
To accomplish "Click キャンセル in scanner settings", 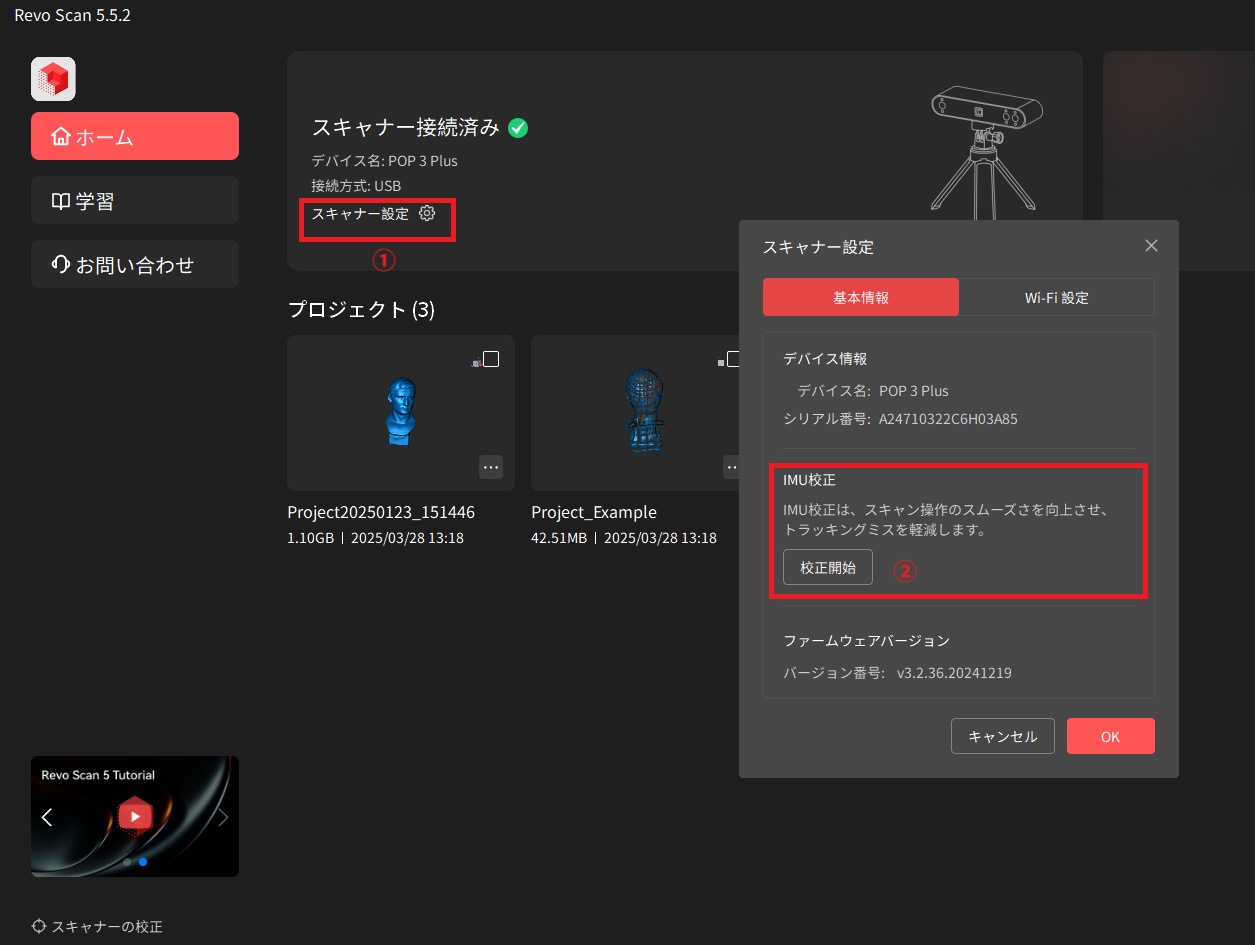I will [1002, 736].
